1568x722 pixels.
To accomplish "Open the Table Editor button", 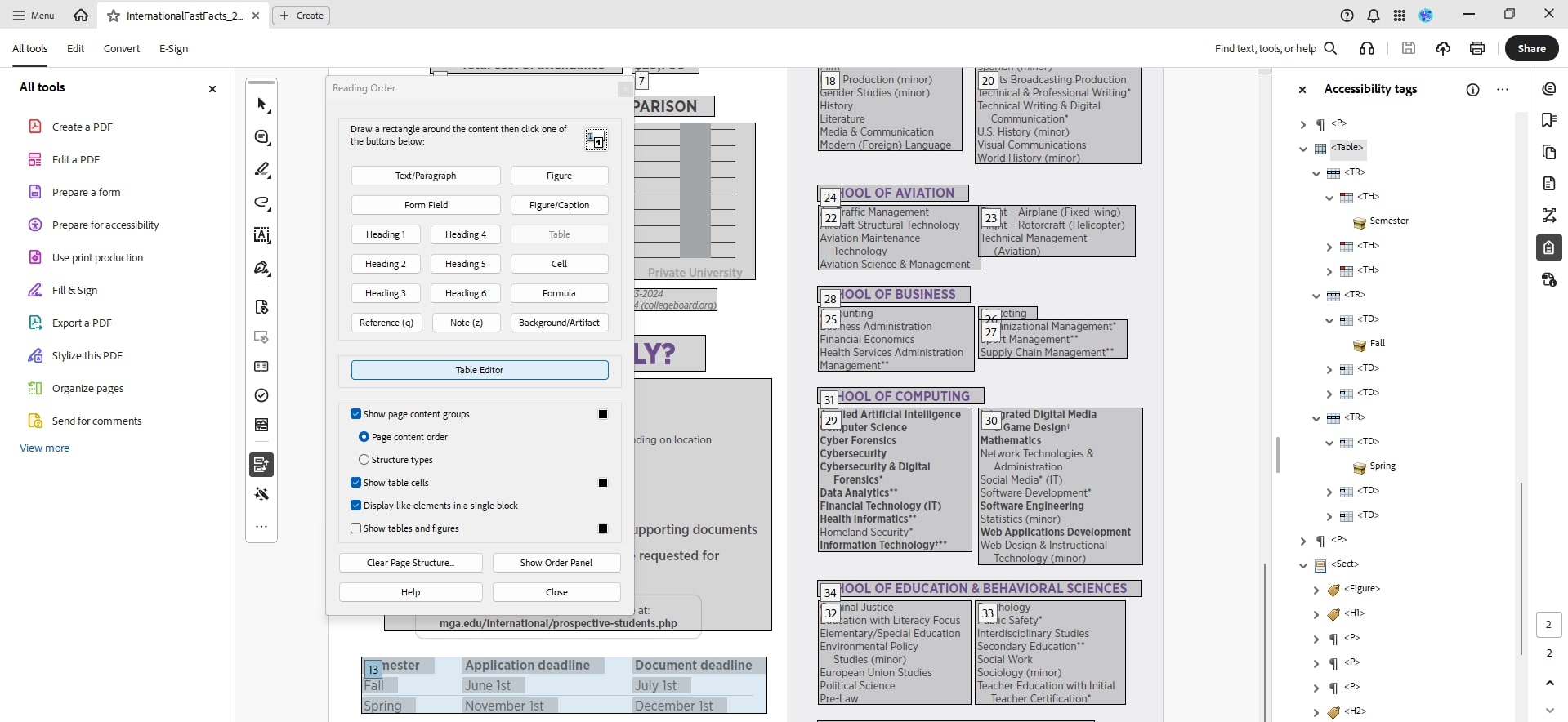I will click(480, 370).
